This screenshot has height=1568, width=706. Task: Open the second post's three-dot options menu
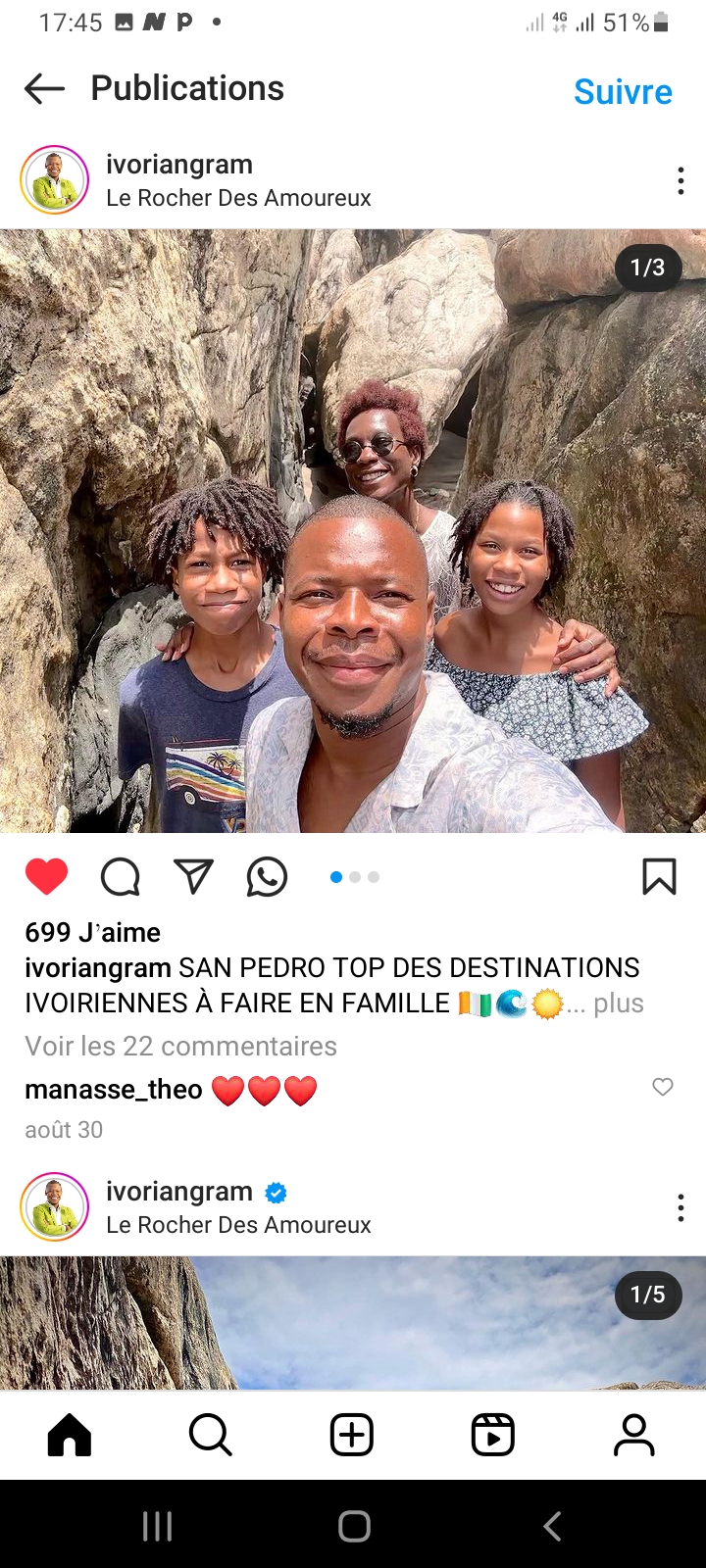pos(681,1207)
